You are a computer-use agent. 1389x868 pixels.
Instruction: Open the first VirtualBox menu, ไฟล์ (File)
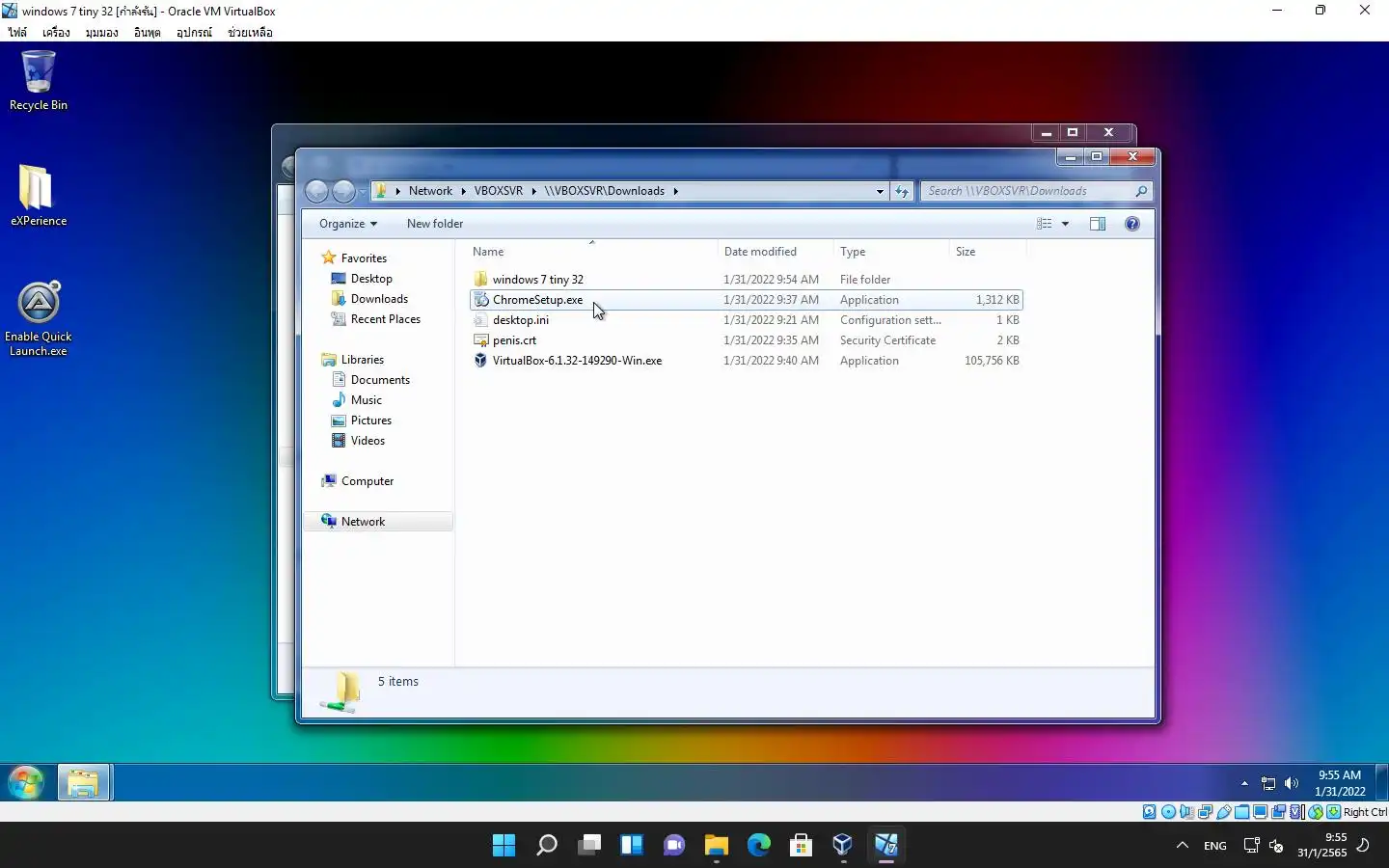click(x=17, y=32)
